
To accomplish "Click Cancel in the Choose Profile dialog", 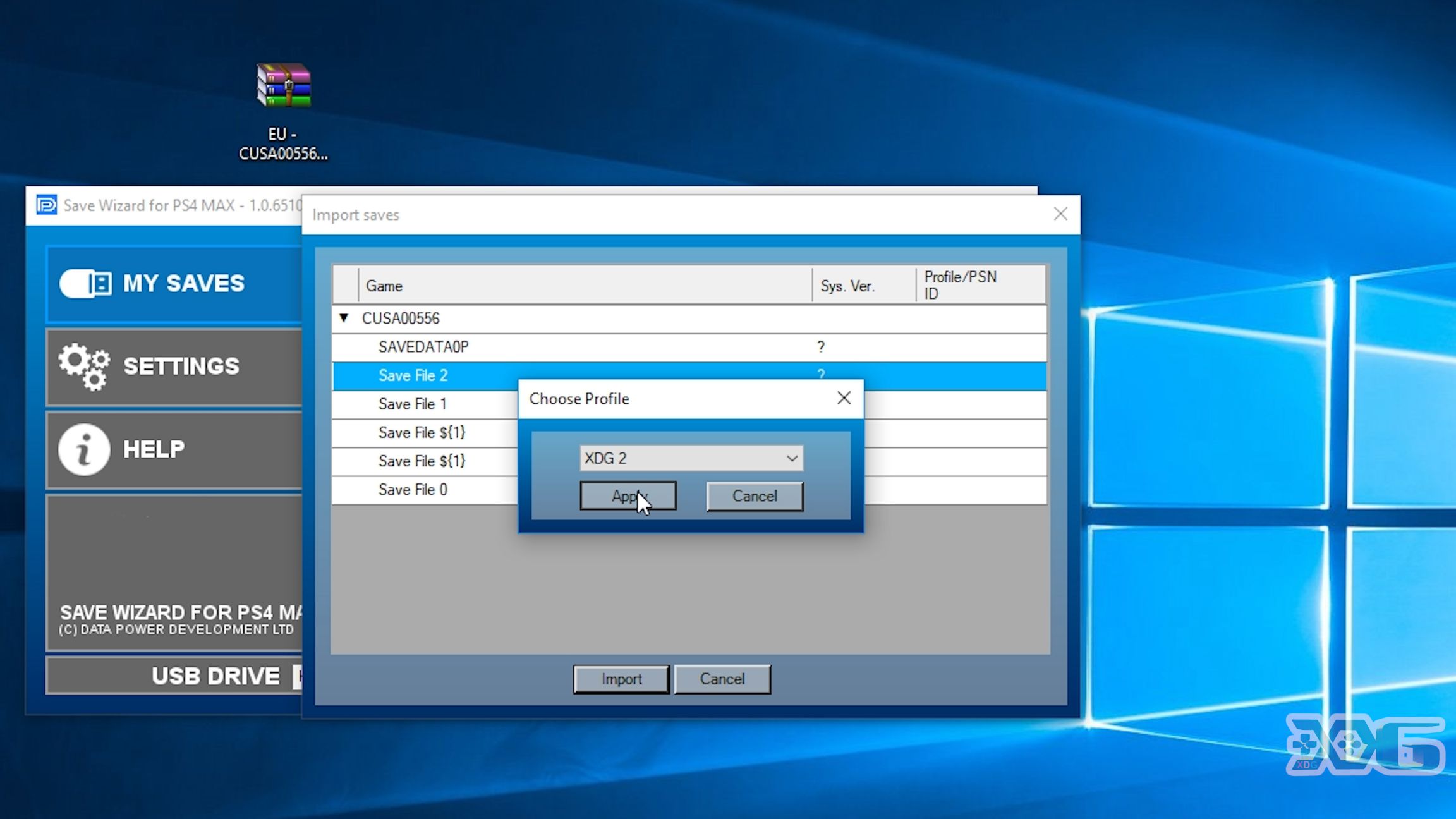I will [754, 495].
